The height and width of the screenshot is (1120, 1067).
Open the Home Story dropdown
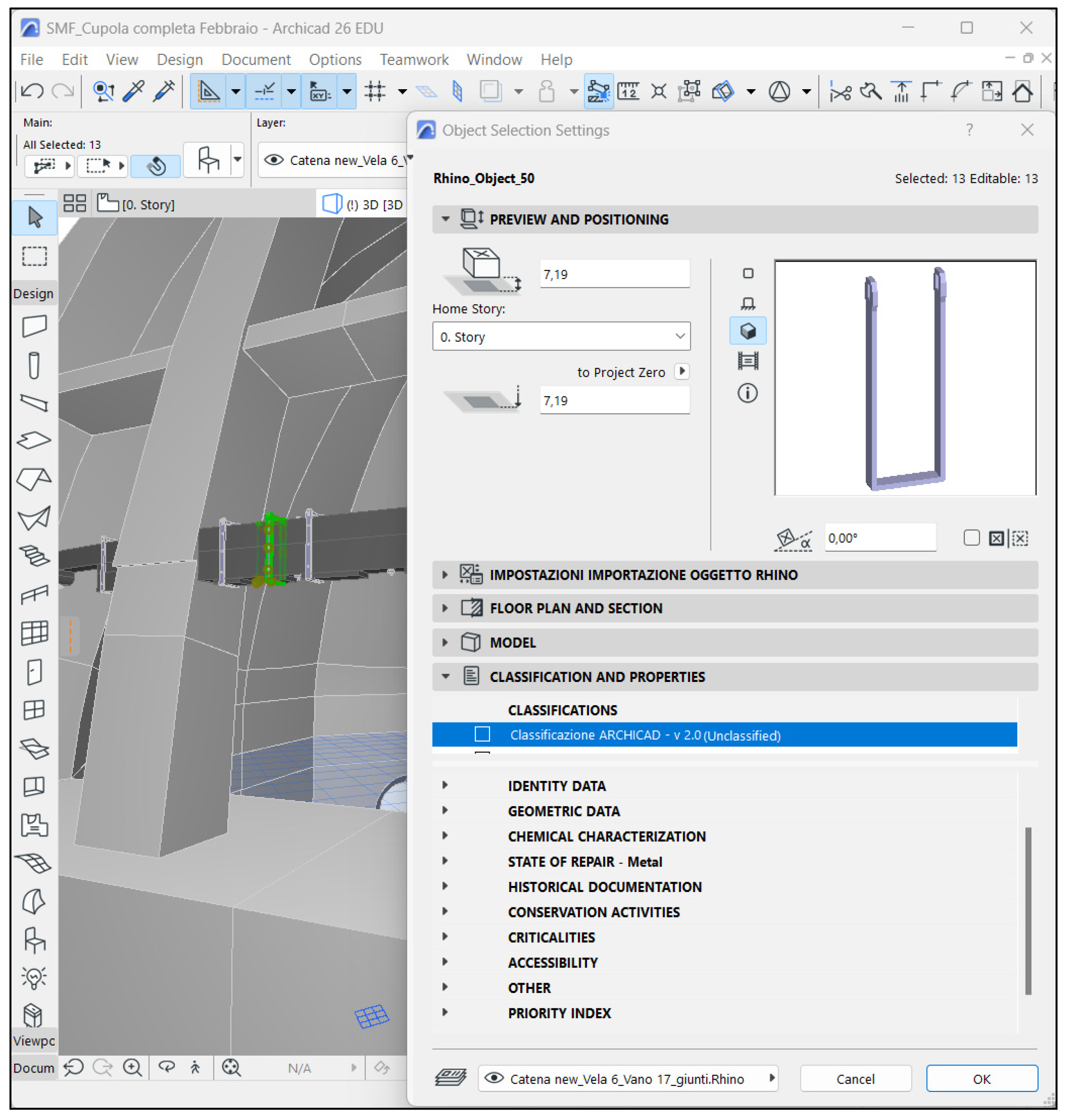click(x=561, y=337)
